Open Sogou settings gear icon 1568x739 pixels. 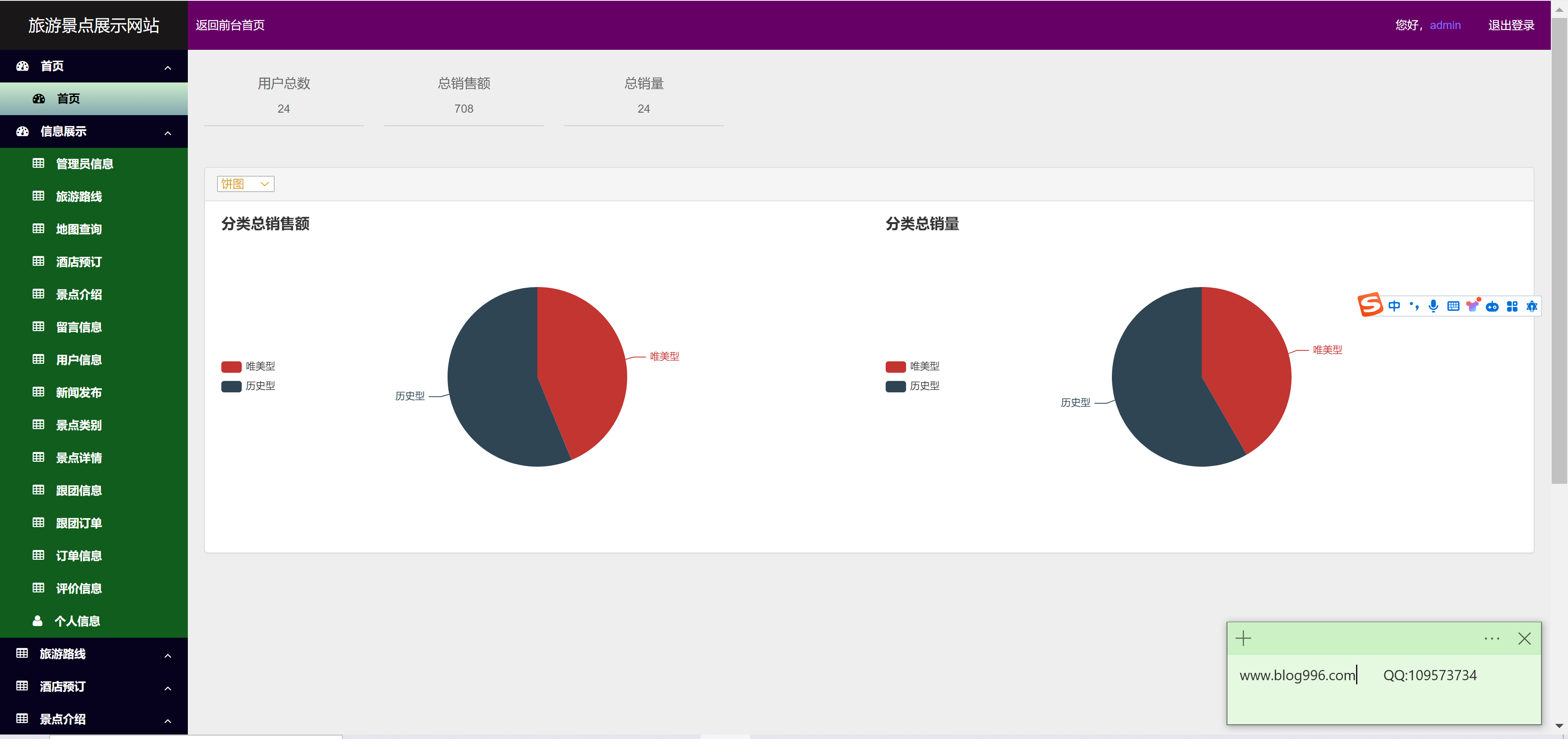1532,306
